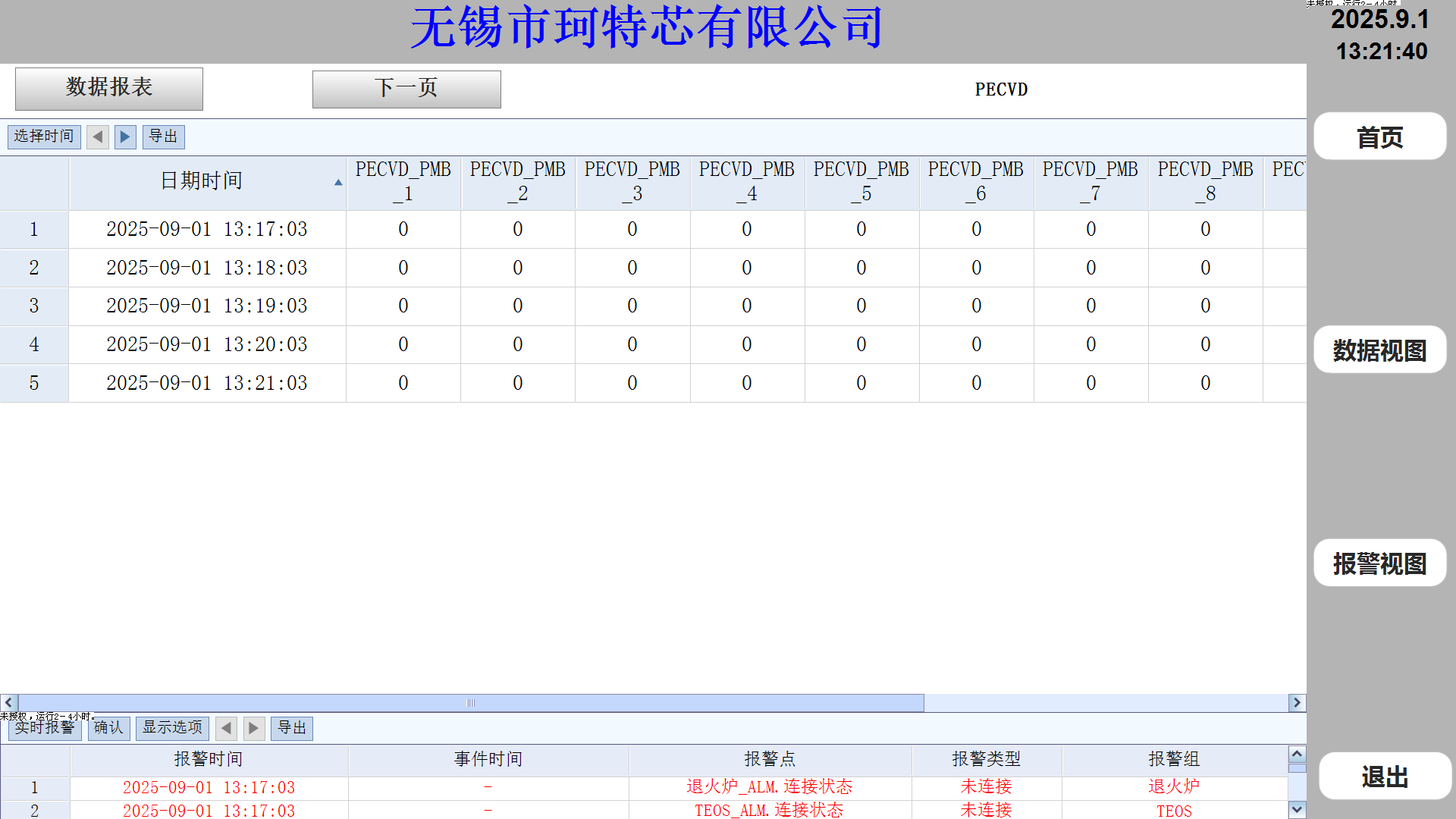
Task: Switch to 数据视图 data view
Action: pos(1379,350)
